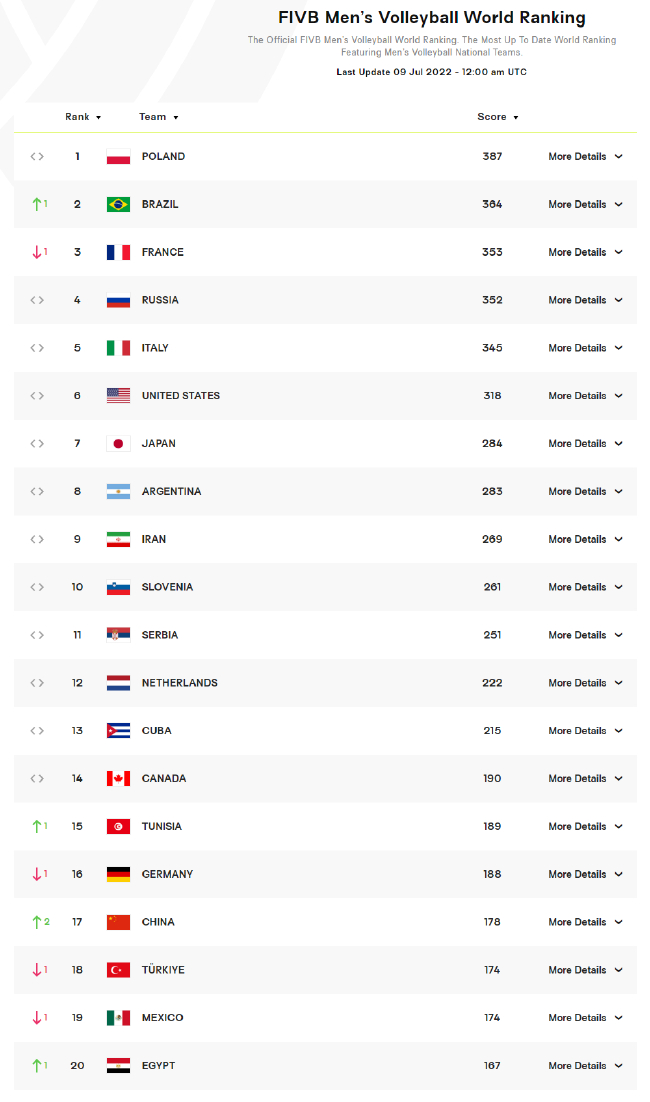Sort the table by Score column
The width and height of the screenshot is (650, 1102).
(497, 117)
